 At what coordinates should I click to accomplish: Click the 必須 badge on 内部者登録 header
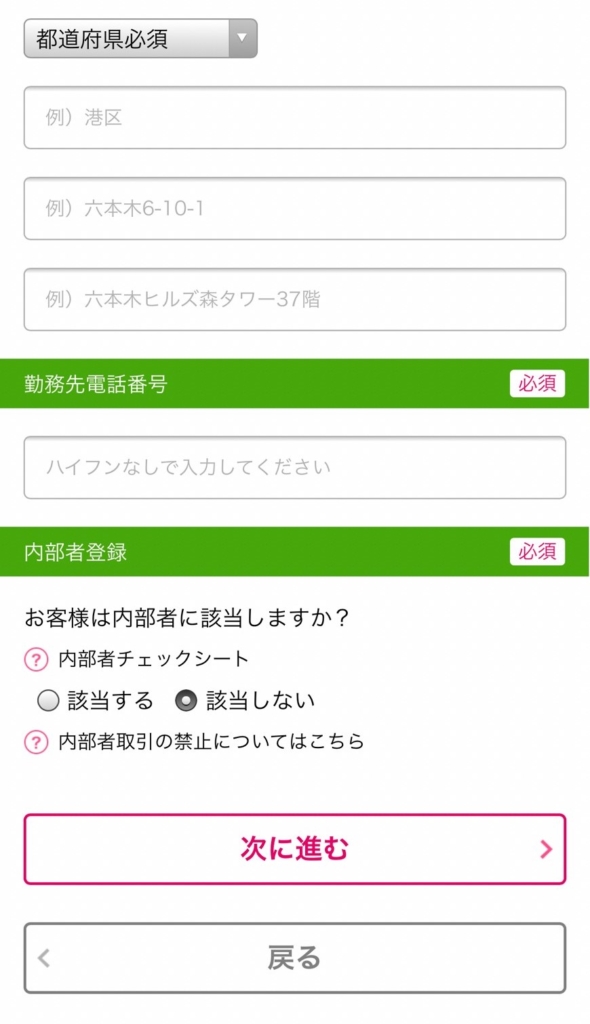(x=537, y=552)
